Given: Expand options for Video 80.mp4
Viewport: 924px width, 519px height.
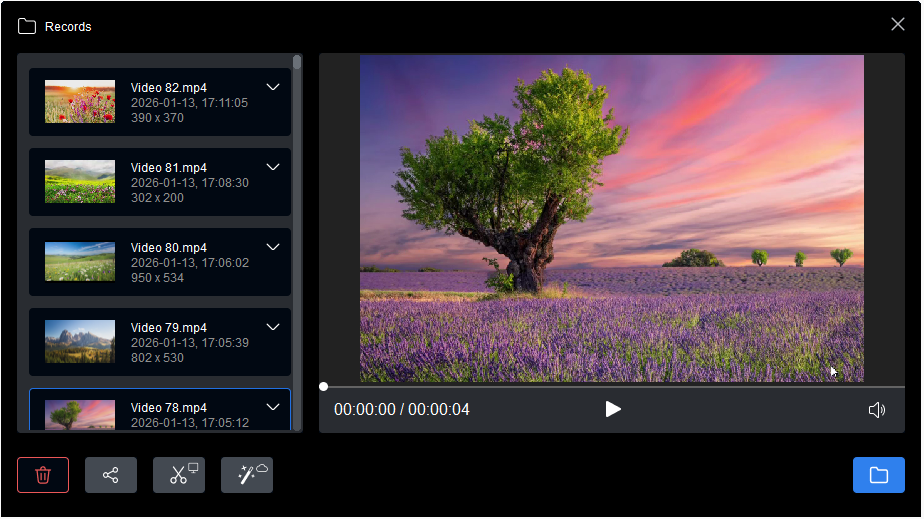Looking at the screenshot, I should [x=272, y=247].
